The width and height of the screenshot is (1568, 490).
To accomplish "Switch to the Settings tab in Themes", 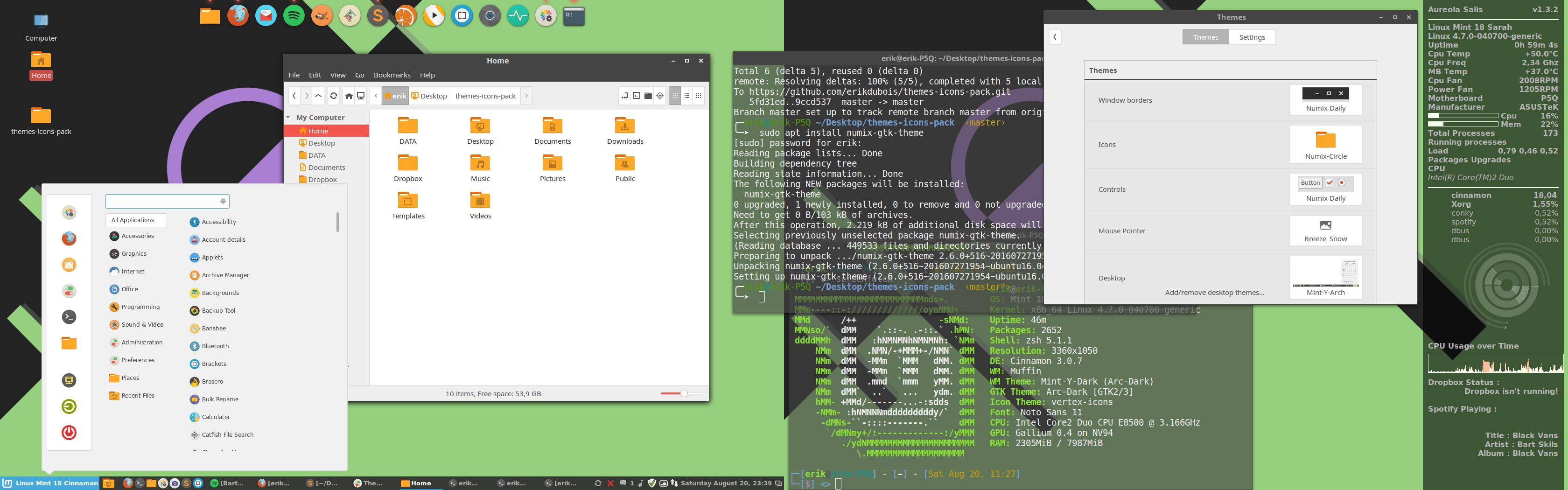I will [x=1252, y=37].
